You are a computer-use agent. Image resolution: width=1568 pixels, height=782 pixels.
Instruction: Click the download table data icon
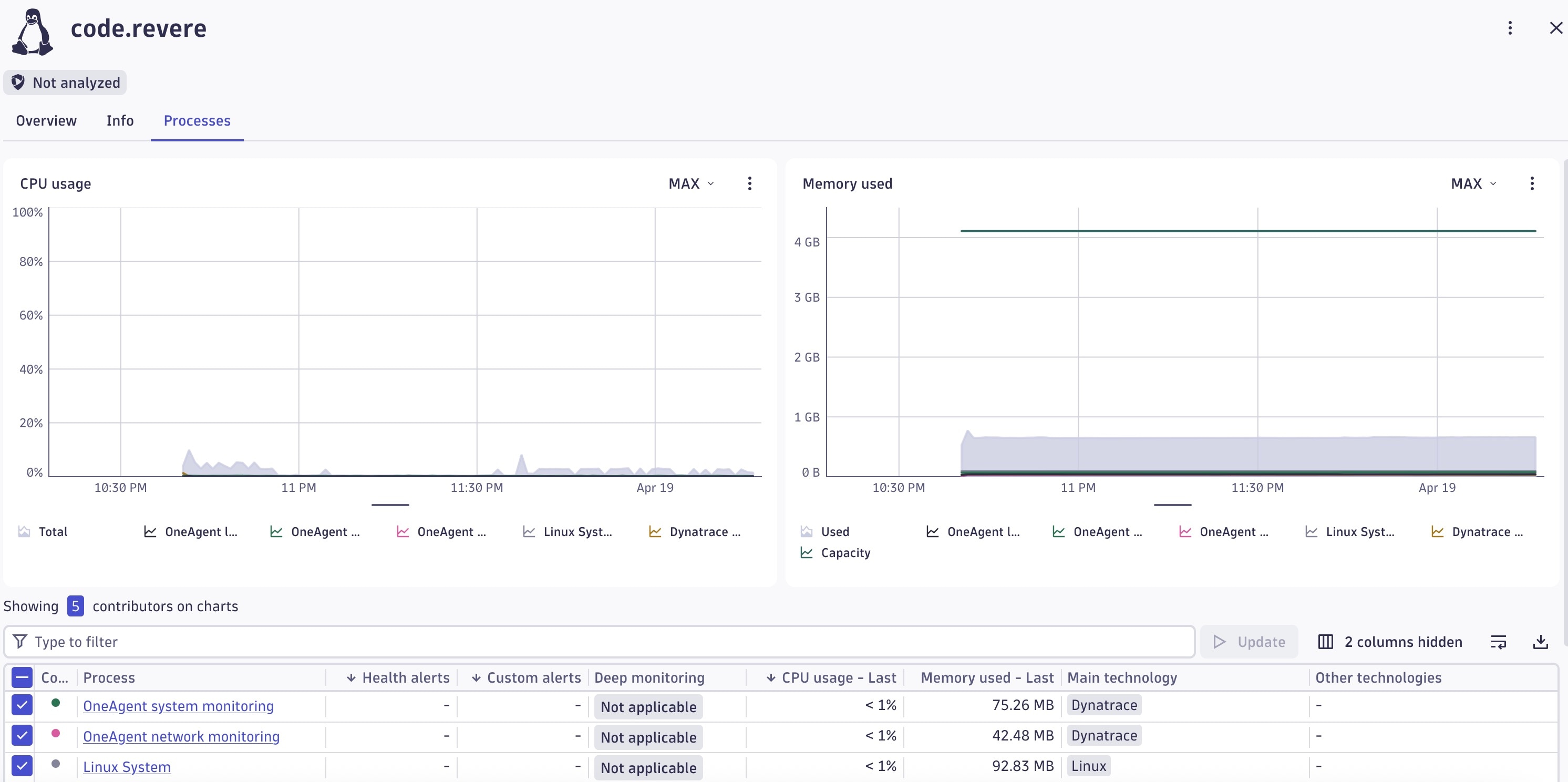coord(1540,642)
